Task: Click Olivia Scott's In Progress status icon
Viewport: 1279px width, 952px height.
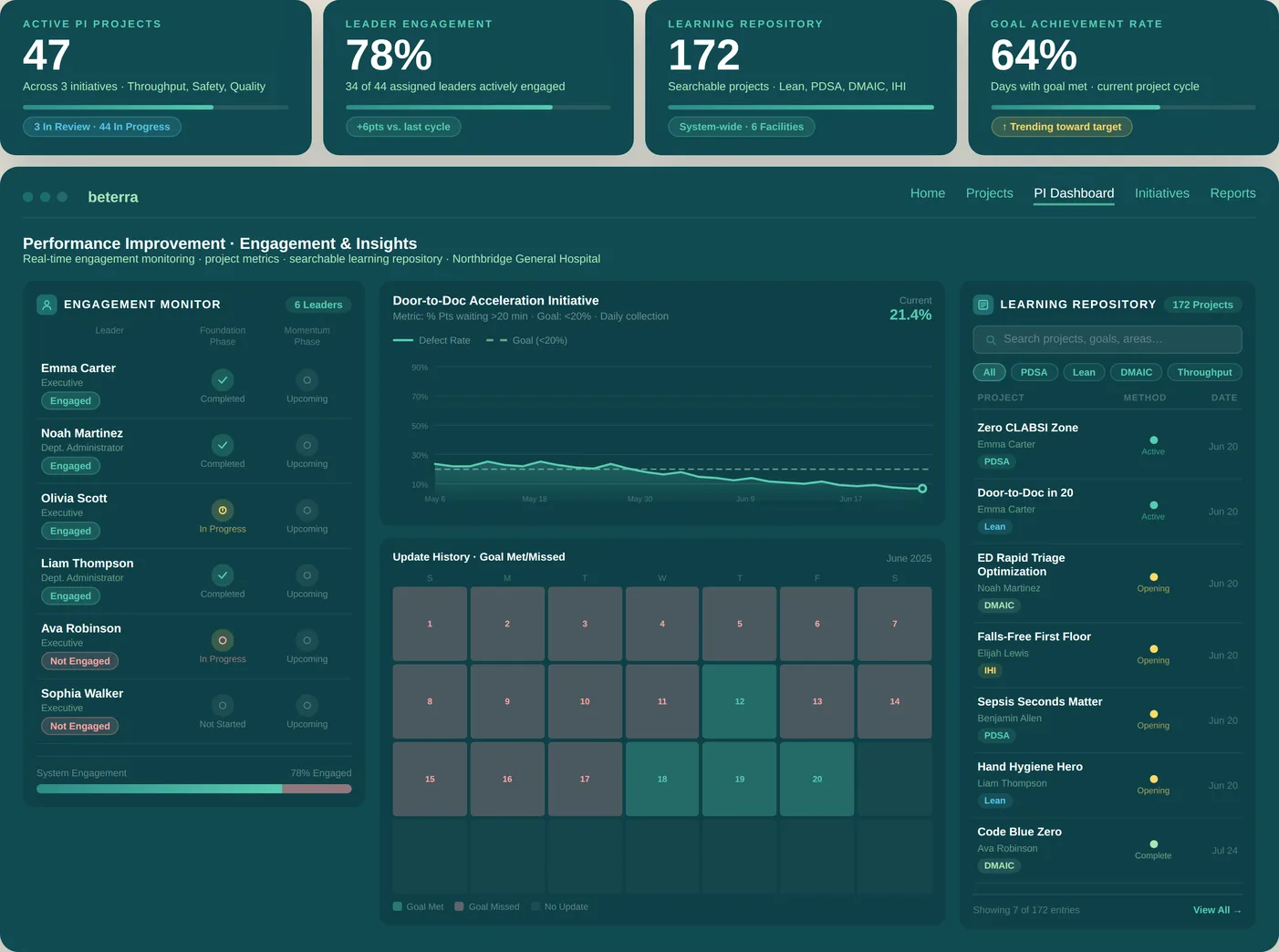Action: point(223,511)
